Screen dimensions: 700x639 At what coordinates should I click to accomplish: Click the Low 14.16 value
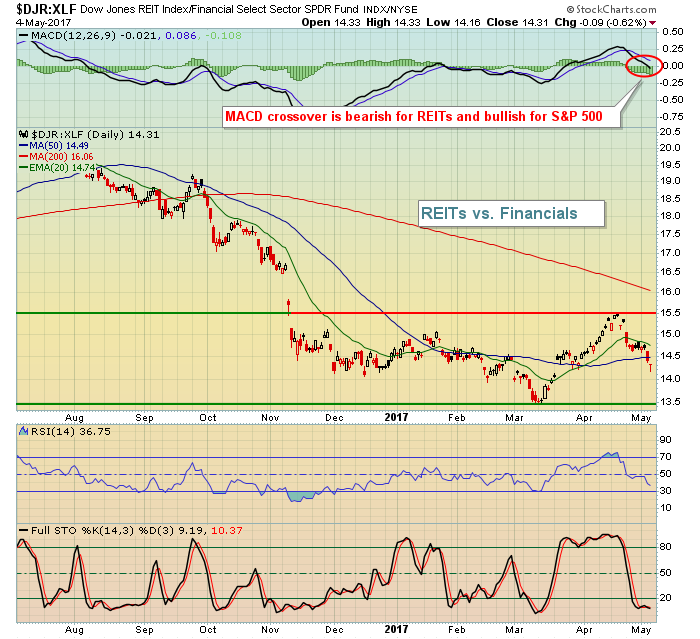click(x=453, y=22)
